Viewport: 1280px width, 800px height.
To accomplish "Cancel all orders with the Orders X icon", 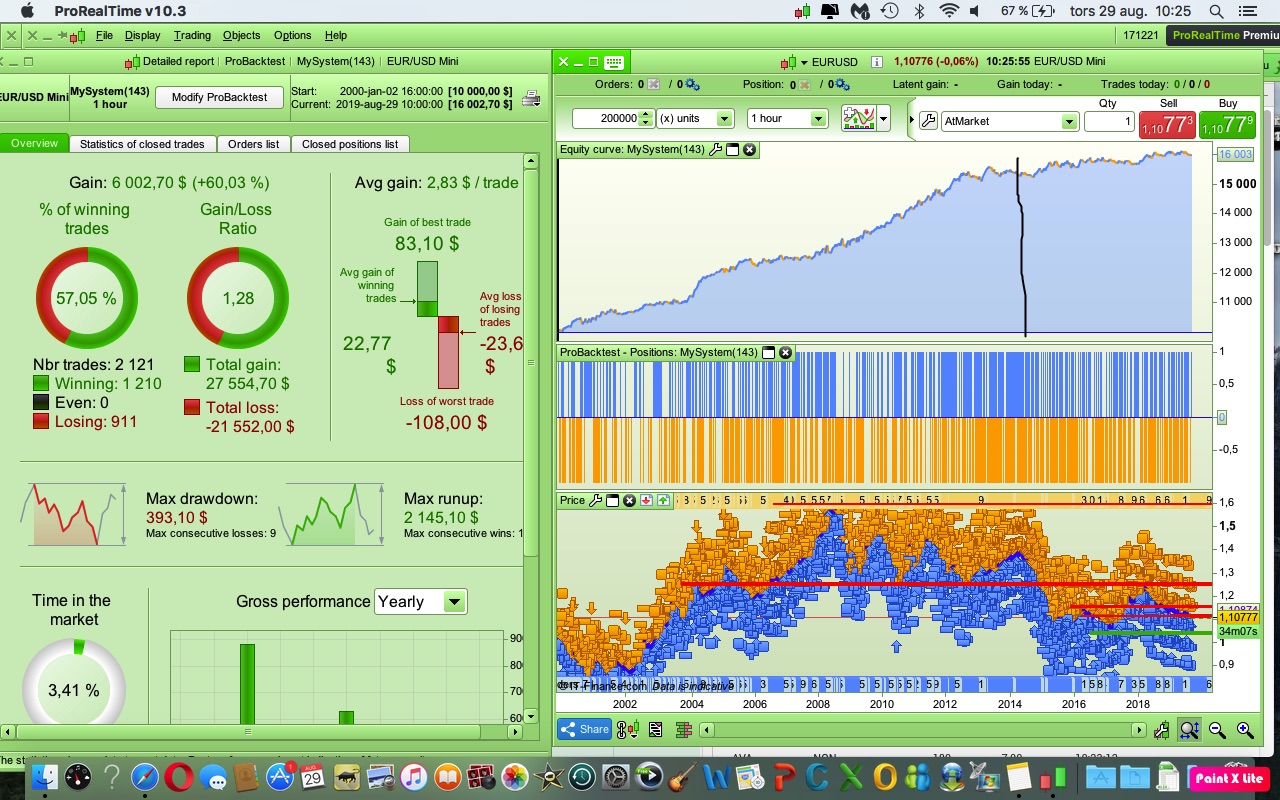I will 654,85.
